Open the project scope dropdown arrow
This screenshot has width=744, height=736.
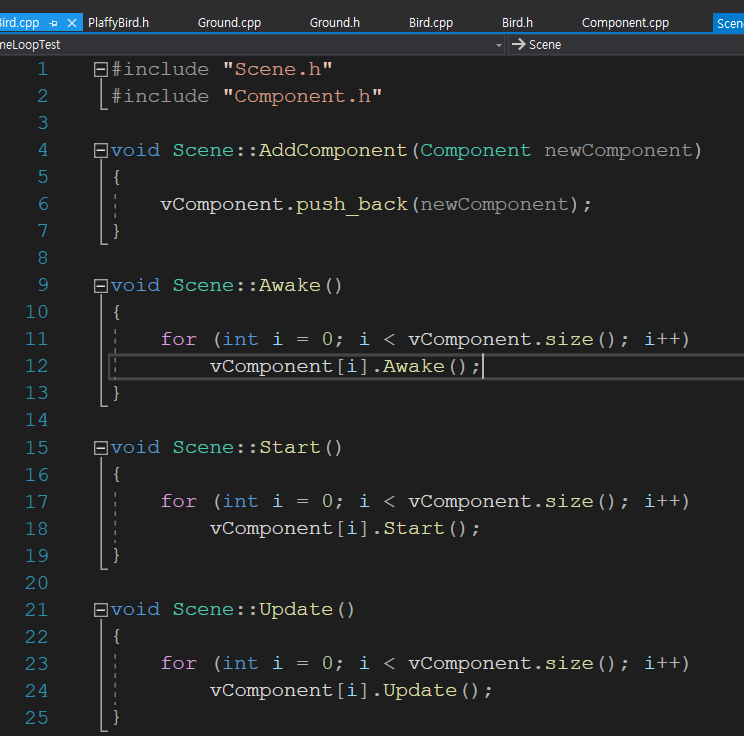[499, 45]
